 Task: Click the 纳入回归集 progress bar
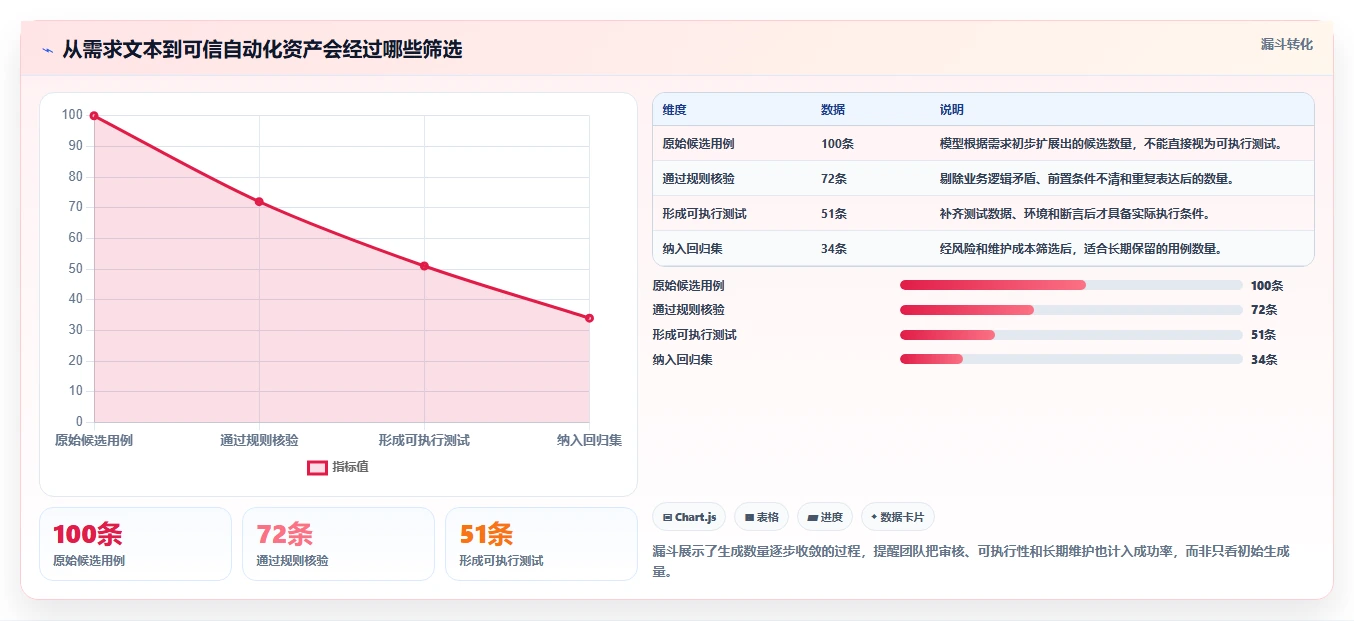tap(1071, 359)
